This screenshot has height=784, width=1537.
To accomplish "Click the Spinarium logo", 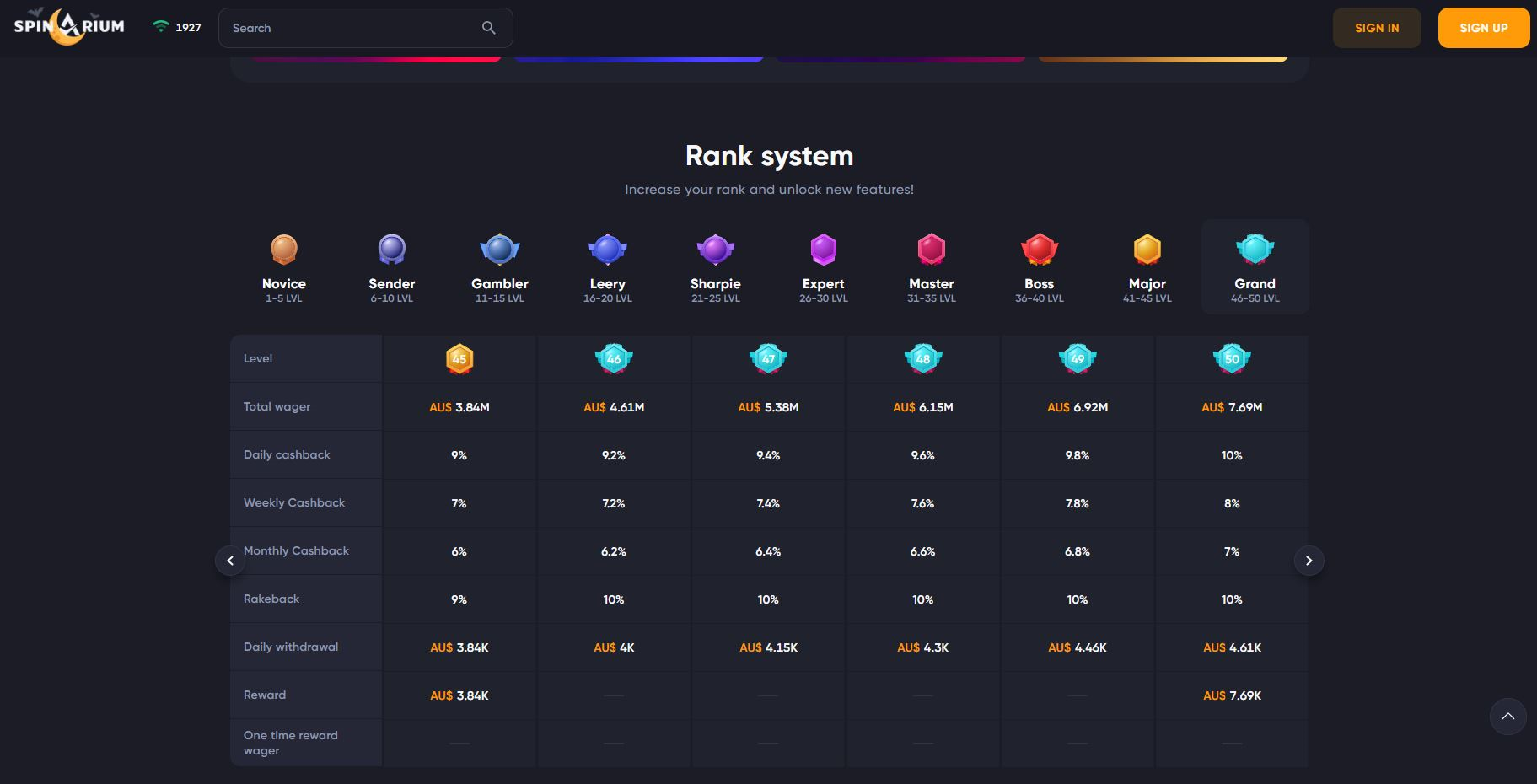I will (69, 26).
